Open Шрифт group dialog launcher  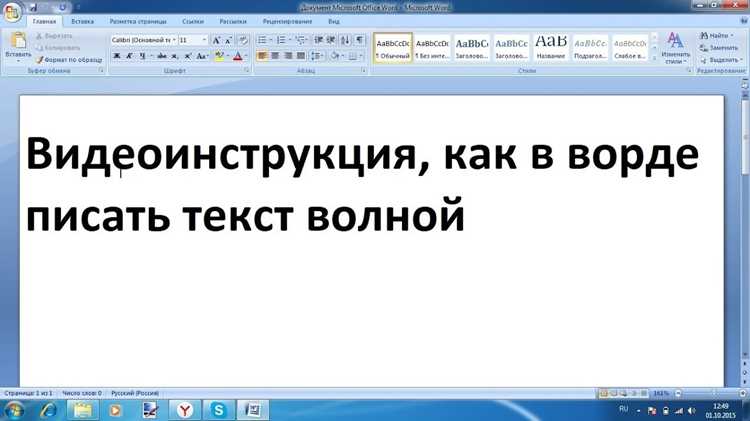(x=247, y=70)
